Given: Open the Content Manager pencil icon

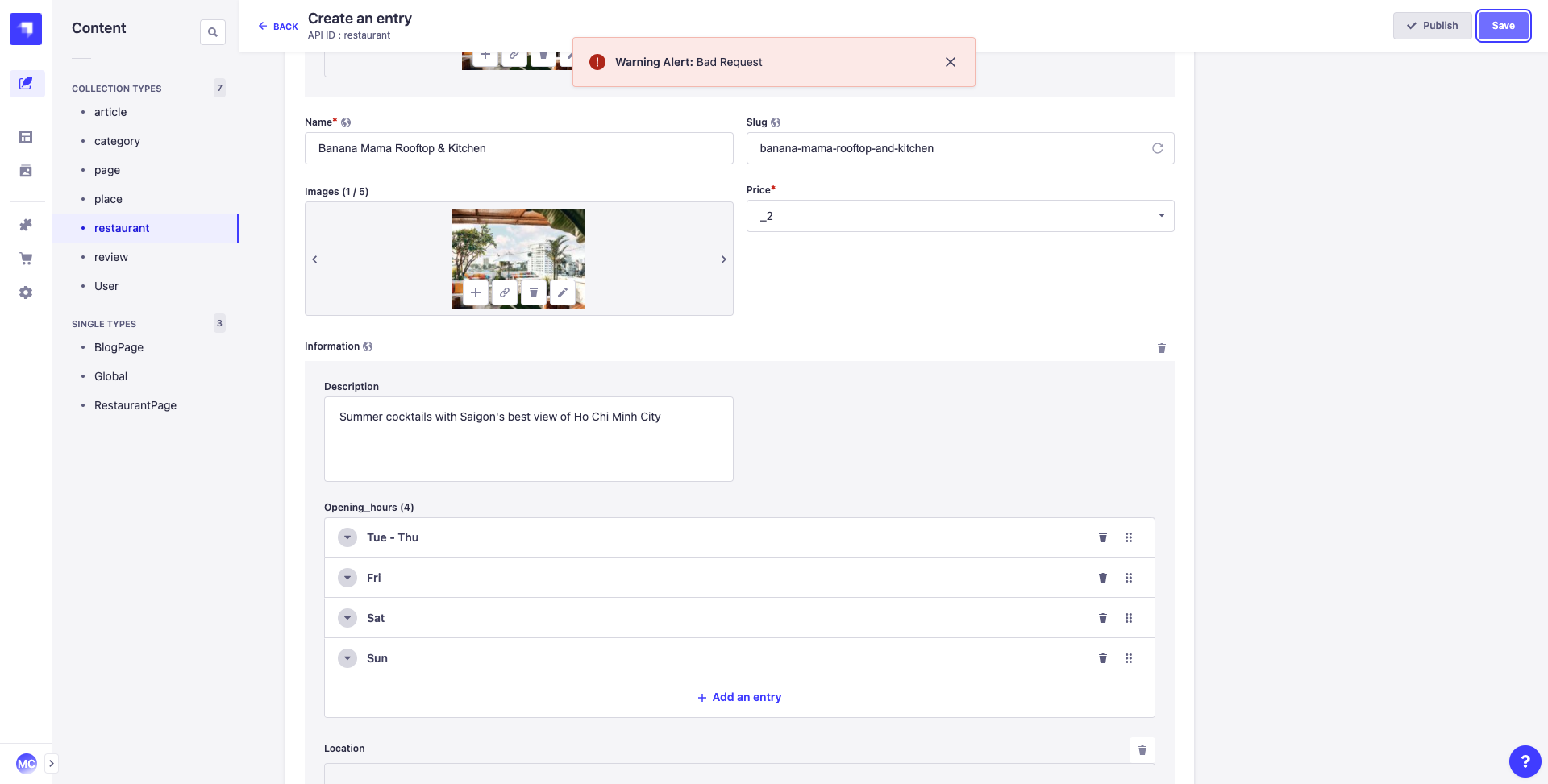Looking at the screenshot, I should pyautogui.click(x=26, y=84).
